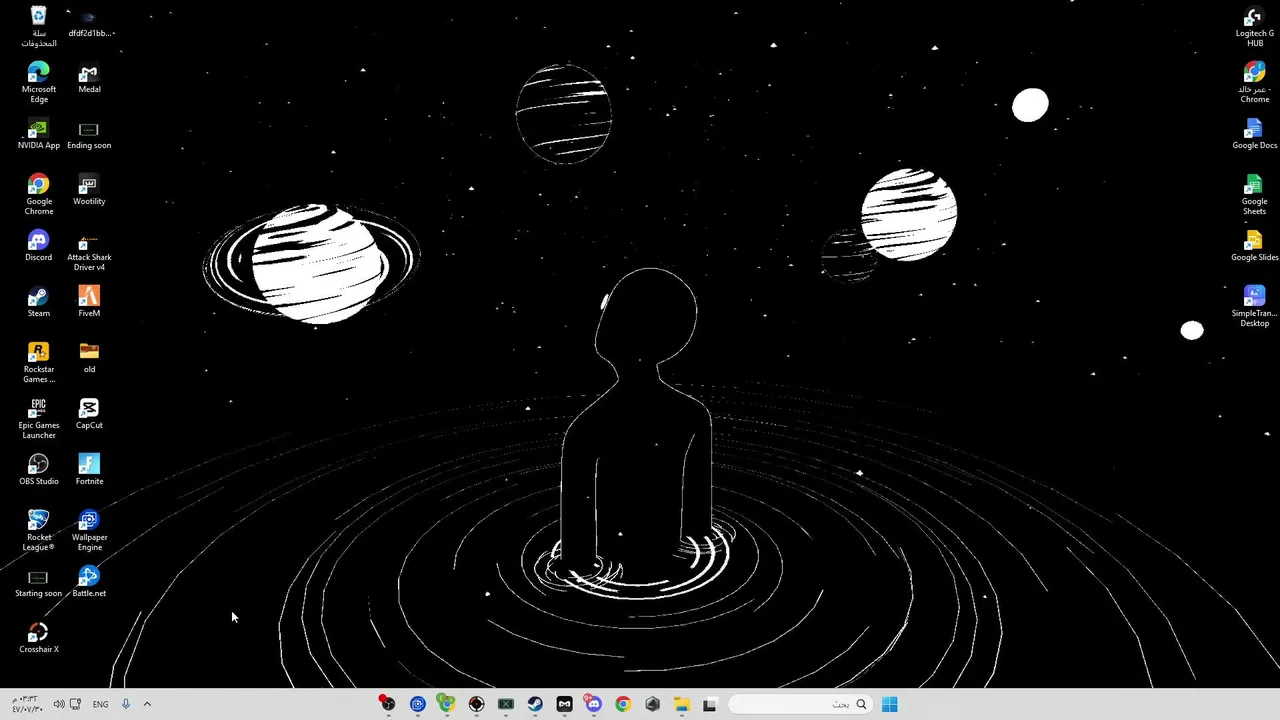Open plain Google Chrome taskbar icon

(623, 704)
